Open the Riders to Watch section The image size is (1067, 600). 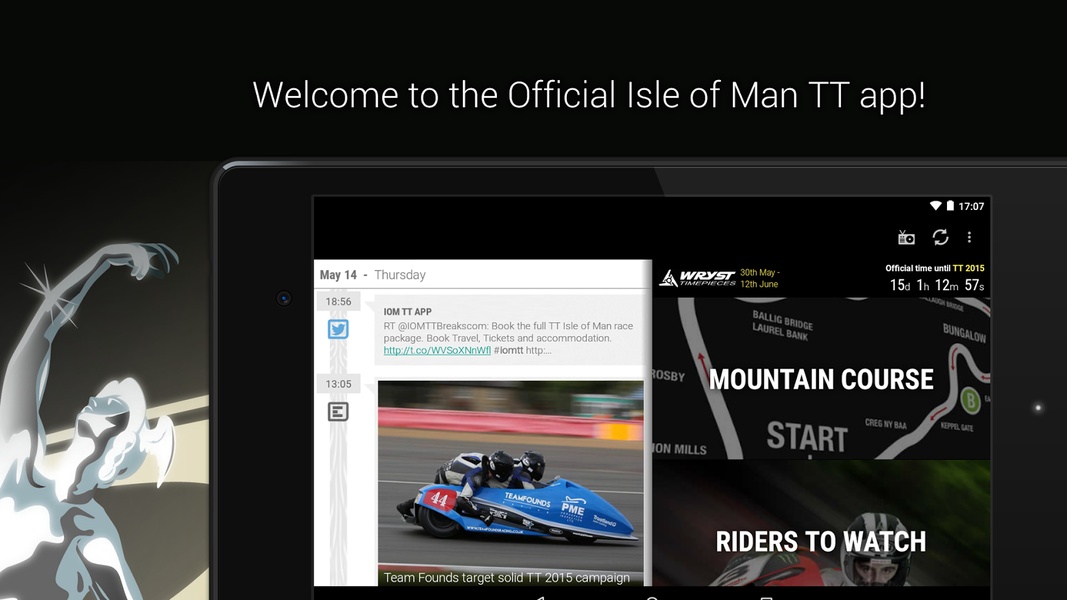pos(821,523)
